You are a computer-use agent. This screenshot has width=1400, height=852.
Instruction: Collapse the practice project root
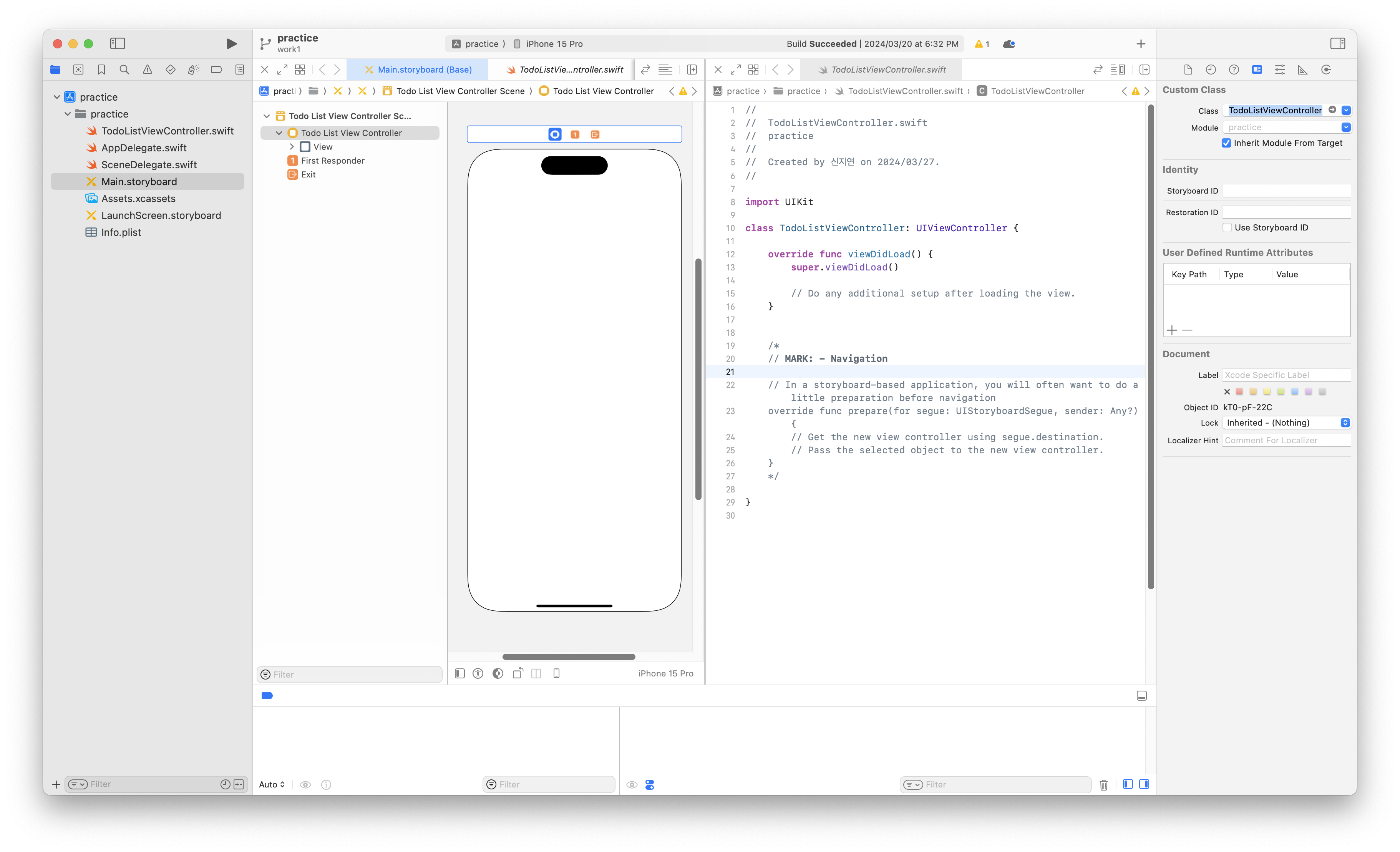tap(57, 97)
